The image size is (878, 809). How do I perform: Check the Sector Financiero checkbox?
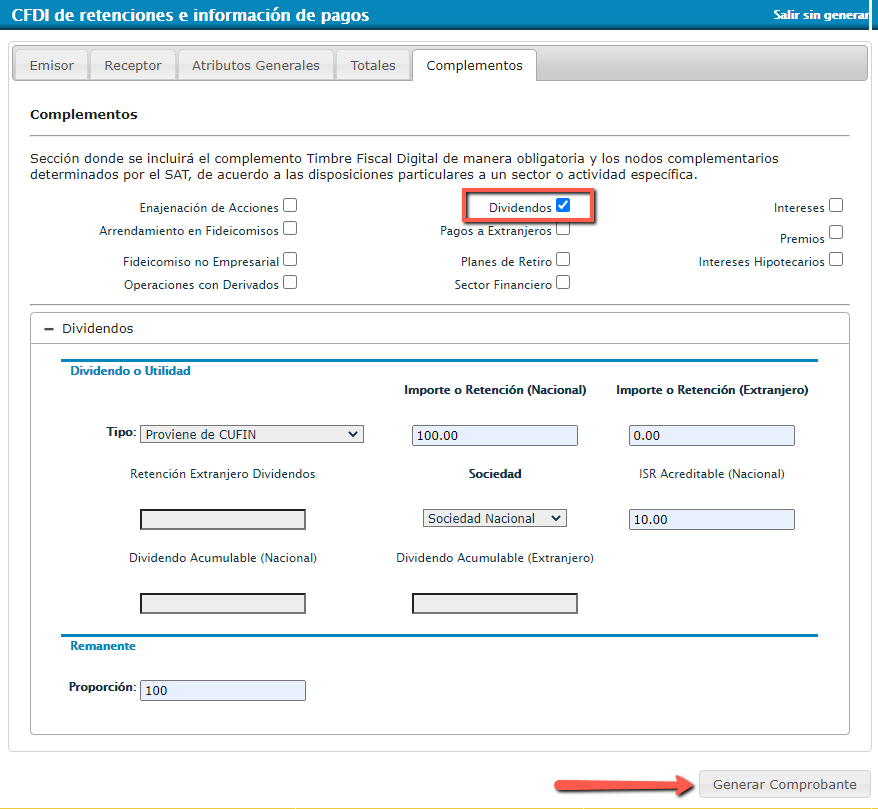(563, 282)
